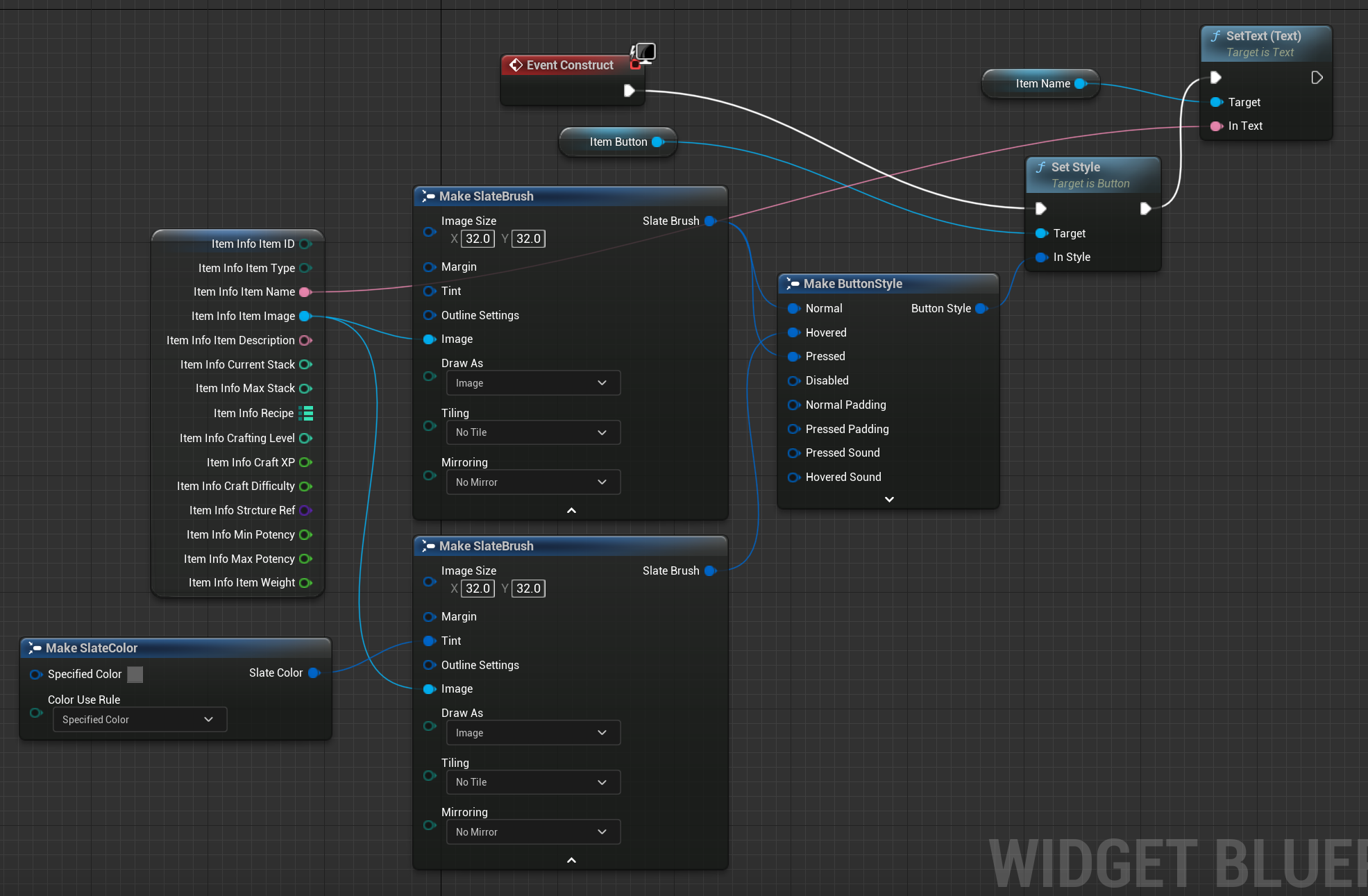Click the Item Info Recipe array pin
Viewport: 1368px width, 896px height.
pos(305,413)
